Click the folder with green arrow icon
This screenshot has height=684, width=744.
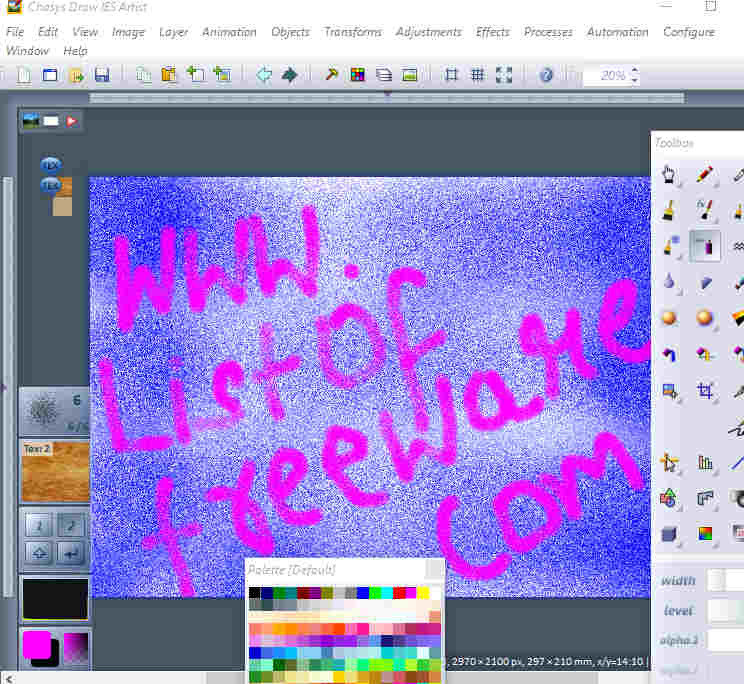[x=76, y=75]
